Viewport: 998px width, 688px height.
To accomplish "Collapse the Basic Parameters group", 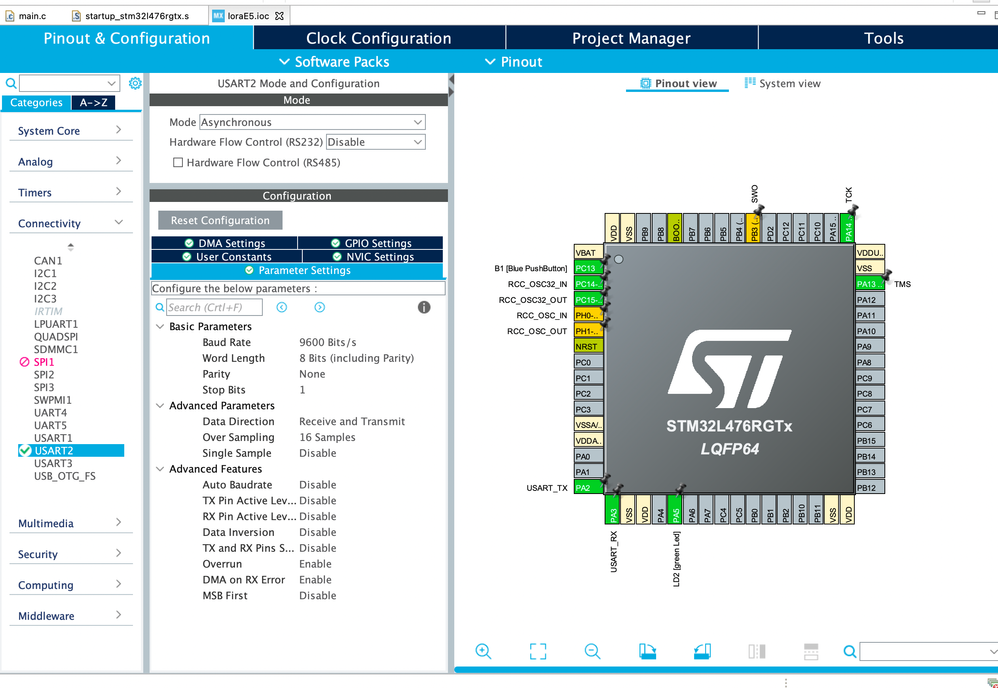I will [x=160, y=326].
